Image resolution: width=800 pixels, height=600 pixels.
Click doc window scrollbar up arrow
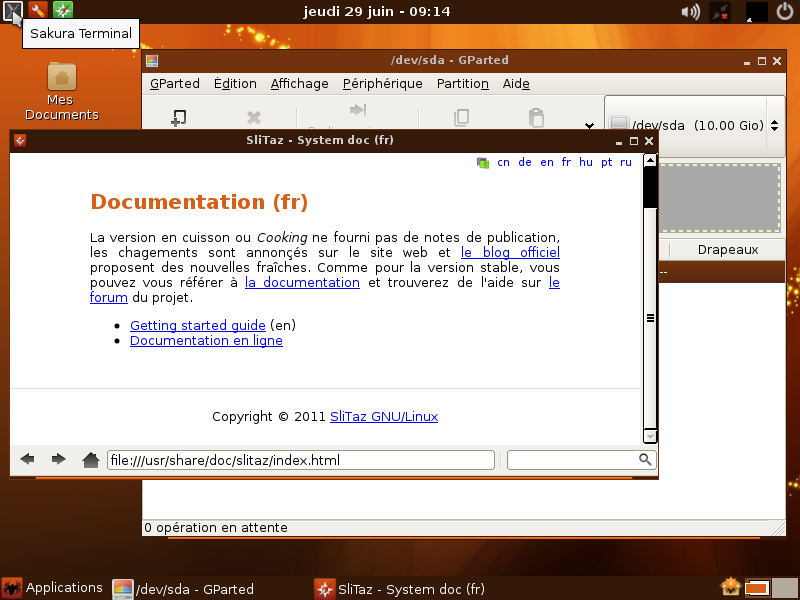650,161
